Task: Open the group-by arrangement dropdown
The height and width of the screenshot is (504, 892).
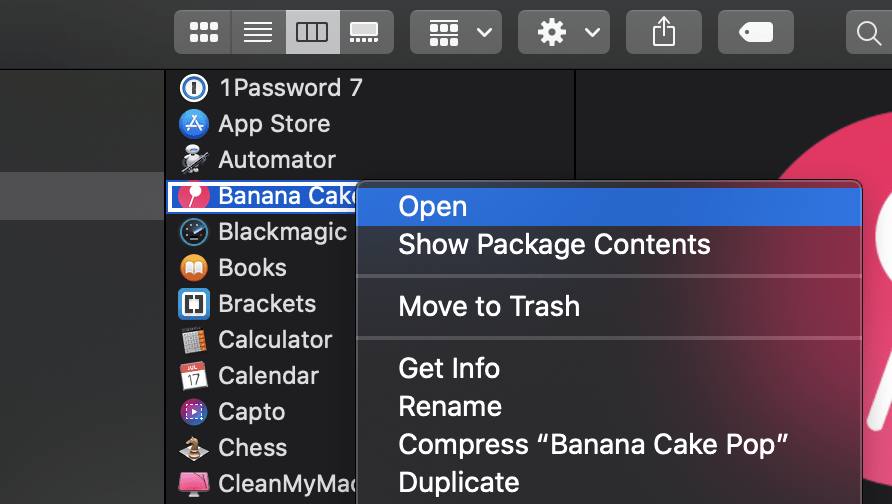Action: [456, 32]
